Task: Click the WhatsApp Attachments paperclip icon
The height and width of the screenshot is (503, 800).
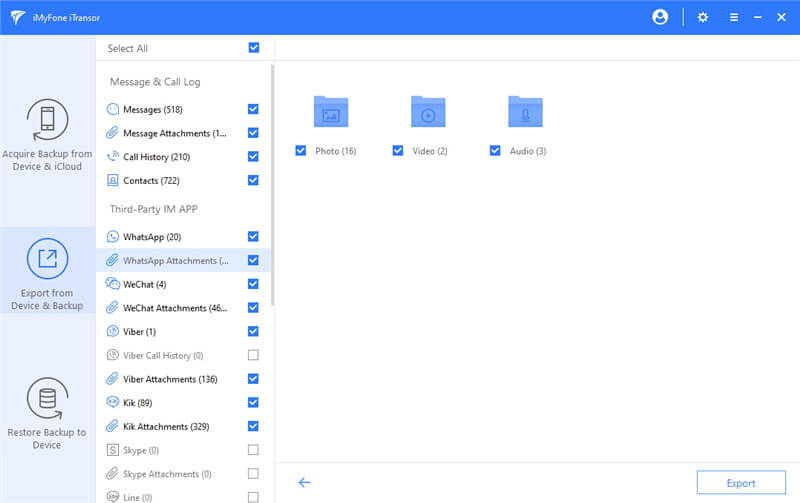Action: (x=112, y=260)
